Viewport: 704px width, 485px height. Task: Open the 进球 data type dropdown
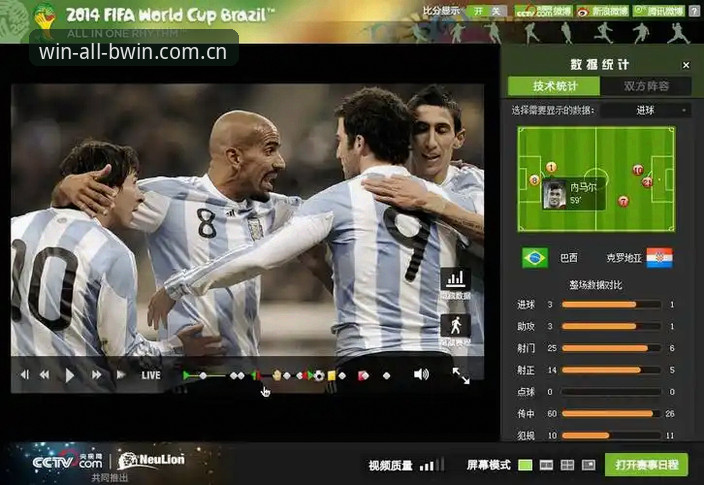click(x=646, y=110)
